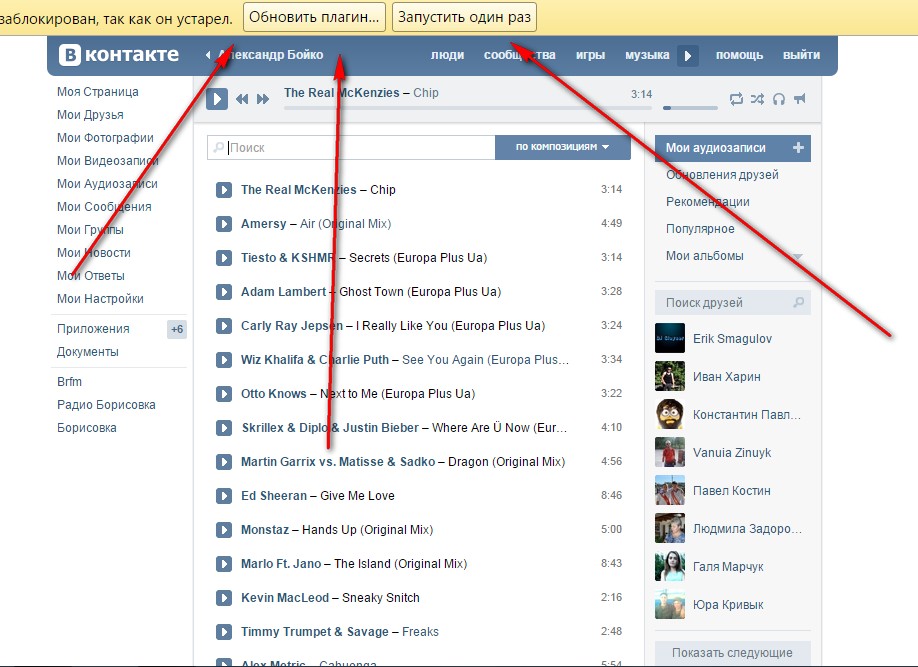Open Мои Друзья in the sidebar
This screenshot has height=667, width=918.
[x=90, y=115]
